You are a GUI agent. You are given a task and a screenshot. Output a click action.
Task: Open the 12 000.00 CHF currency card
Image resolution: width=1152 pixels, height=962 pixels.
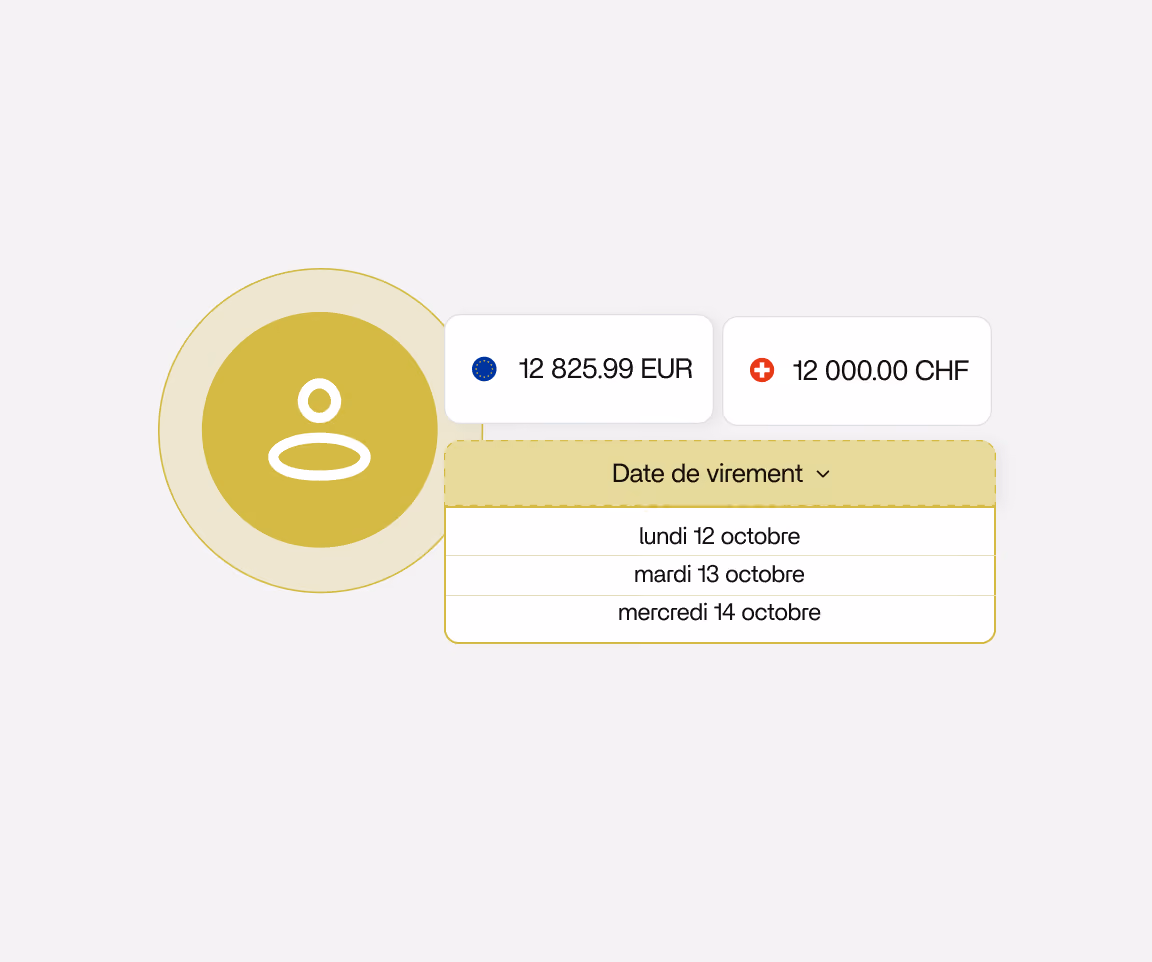pyautogui.click(x=857, y=370)
